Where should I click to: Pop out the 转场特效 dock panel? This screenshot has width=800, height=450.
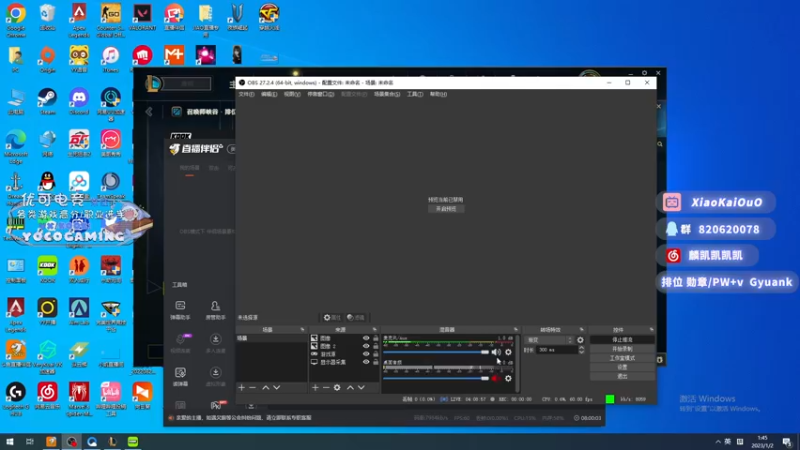pyautogui.click(x=582, y=330)
